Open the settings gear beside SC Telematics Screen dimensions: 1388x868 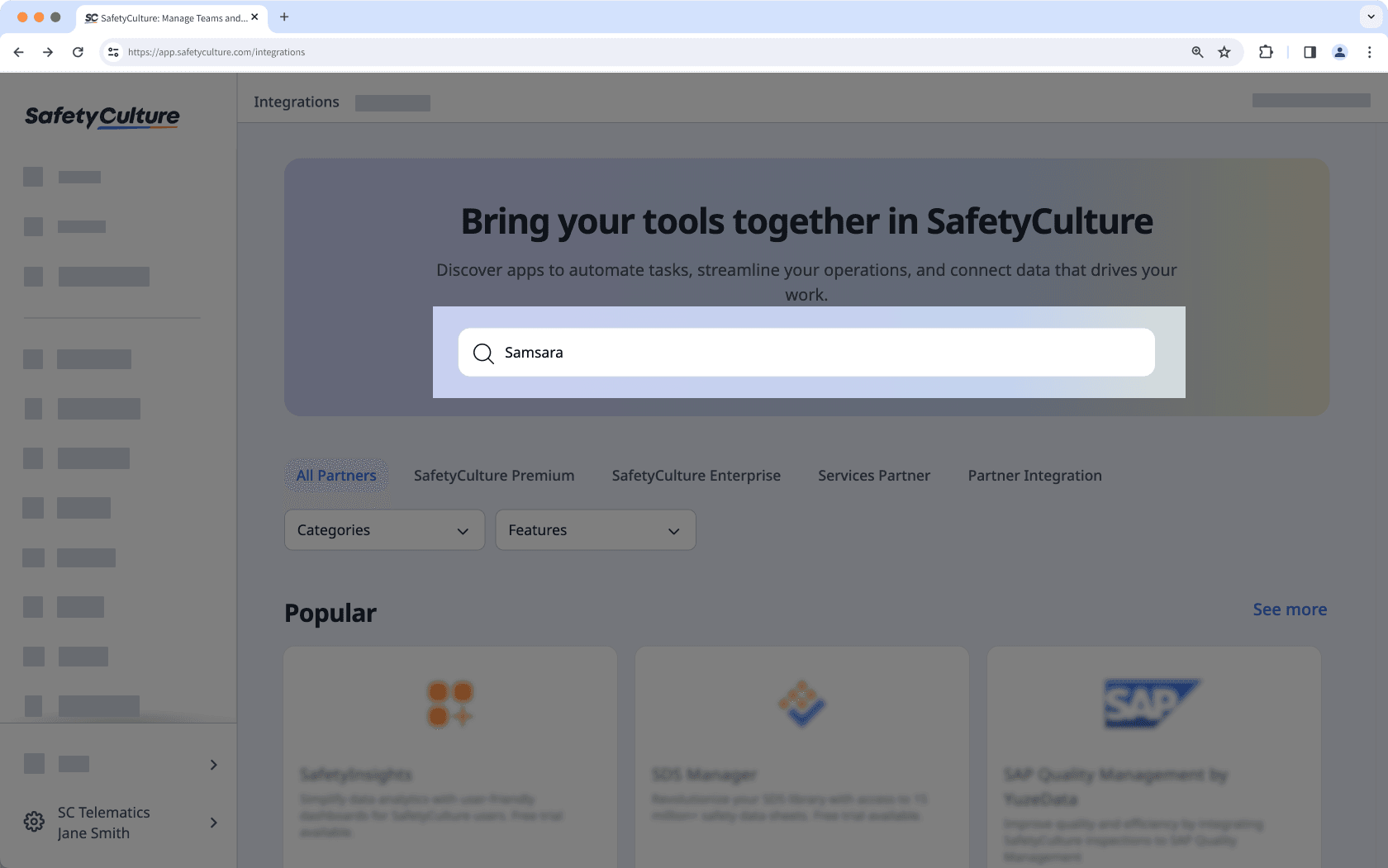34,821
